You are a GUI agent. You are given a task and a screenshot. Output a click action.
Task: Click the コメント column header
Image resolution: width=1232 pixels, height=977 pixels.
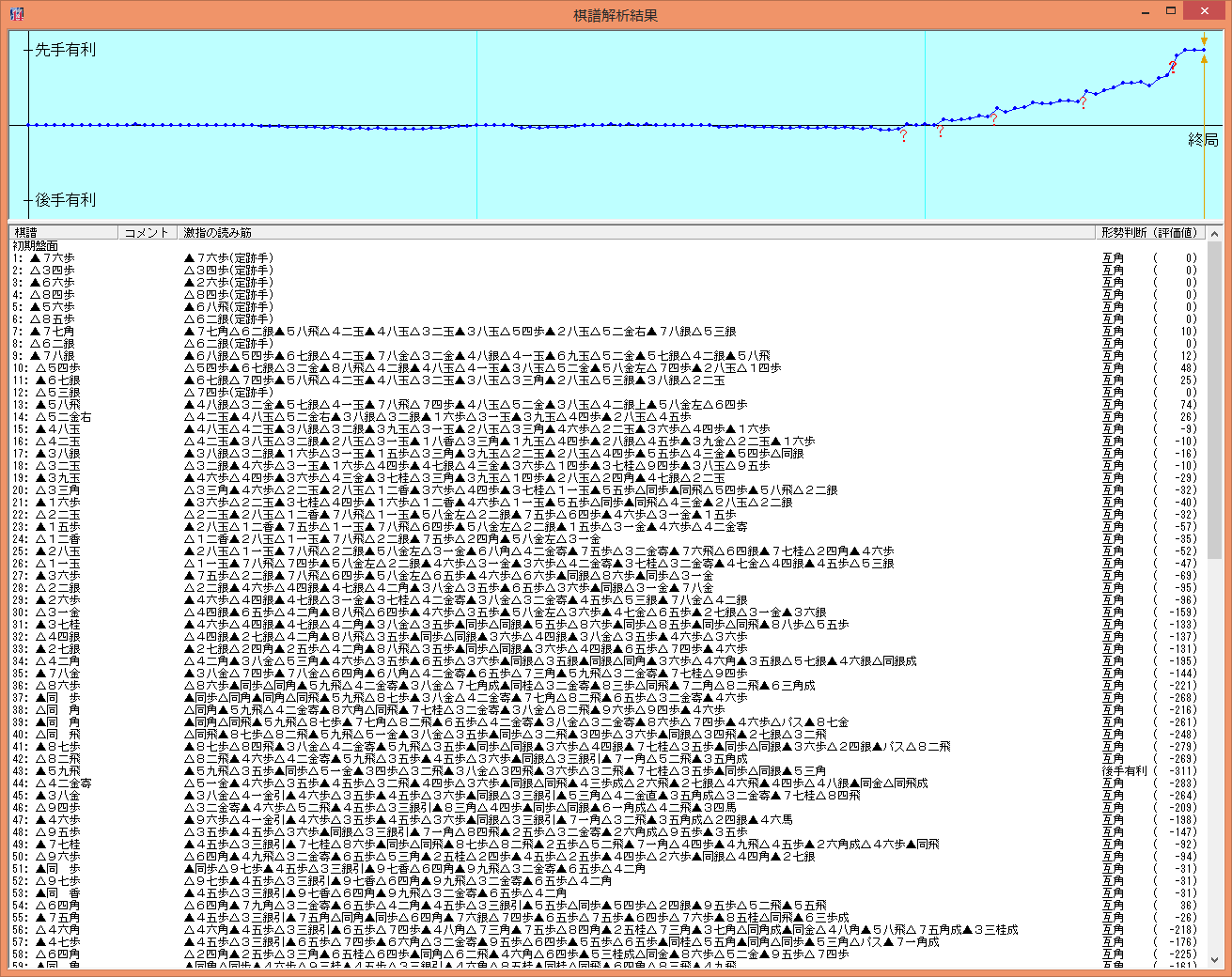pyautogui.click(x=147, y=232)
